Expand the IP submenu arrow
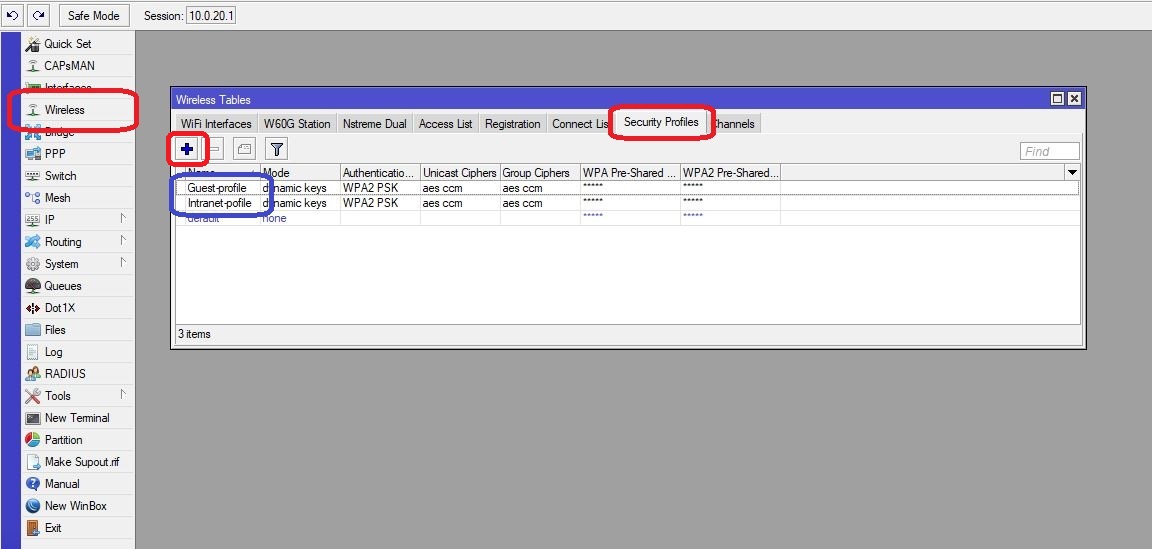Screen dimensions: 1152x549 coord(123,219)
